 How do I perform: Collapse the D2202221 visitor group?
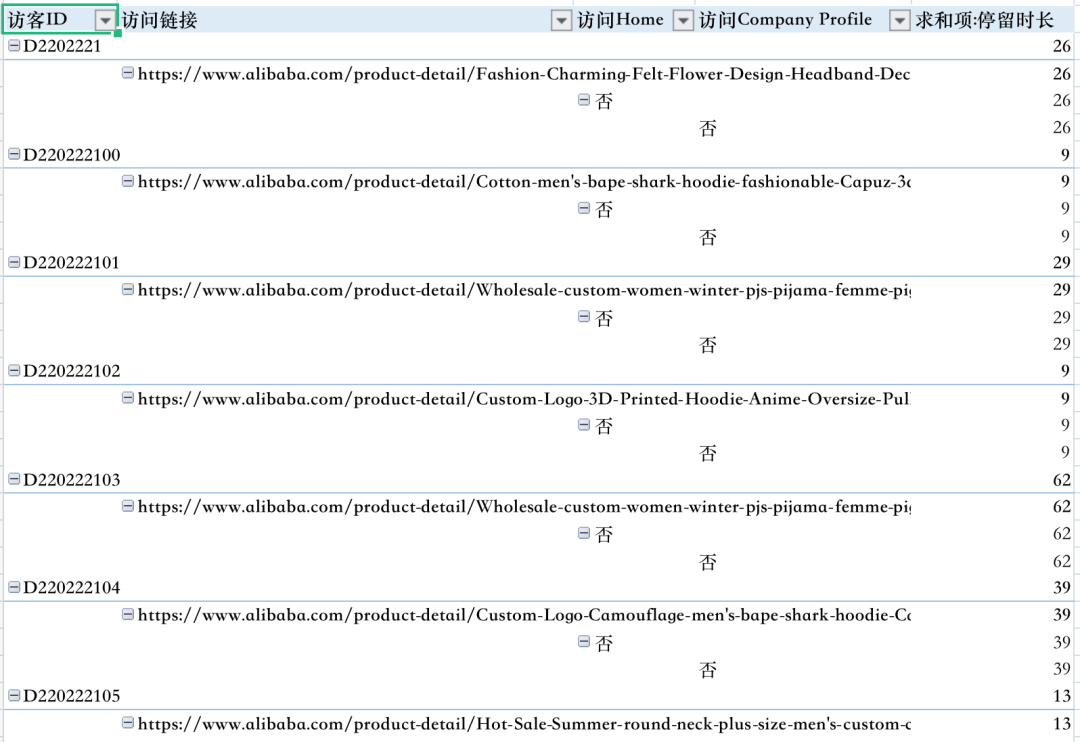click(x=14, y=45)
